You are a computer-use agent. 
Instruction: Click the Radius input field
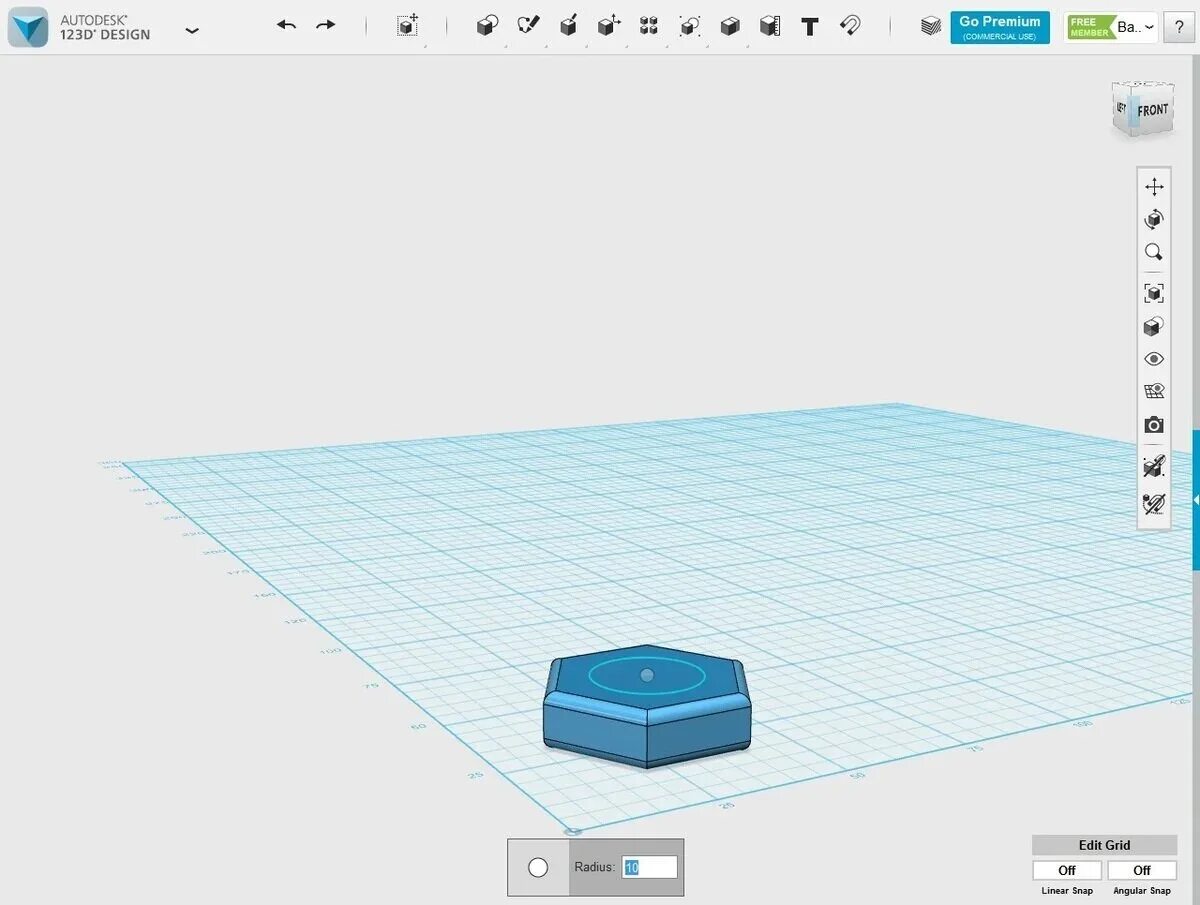point(650,867)
